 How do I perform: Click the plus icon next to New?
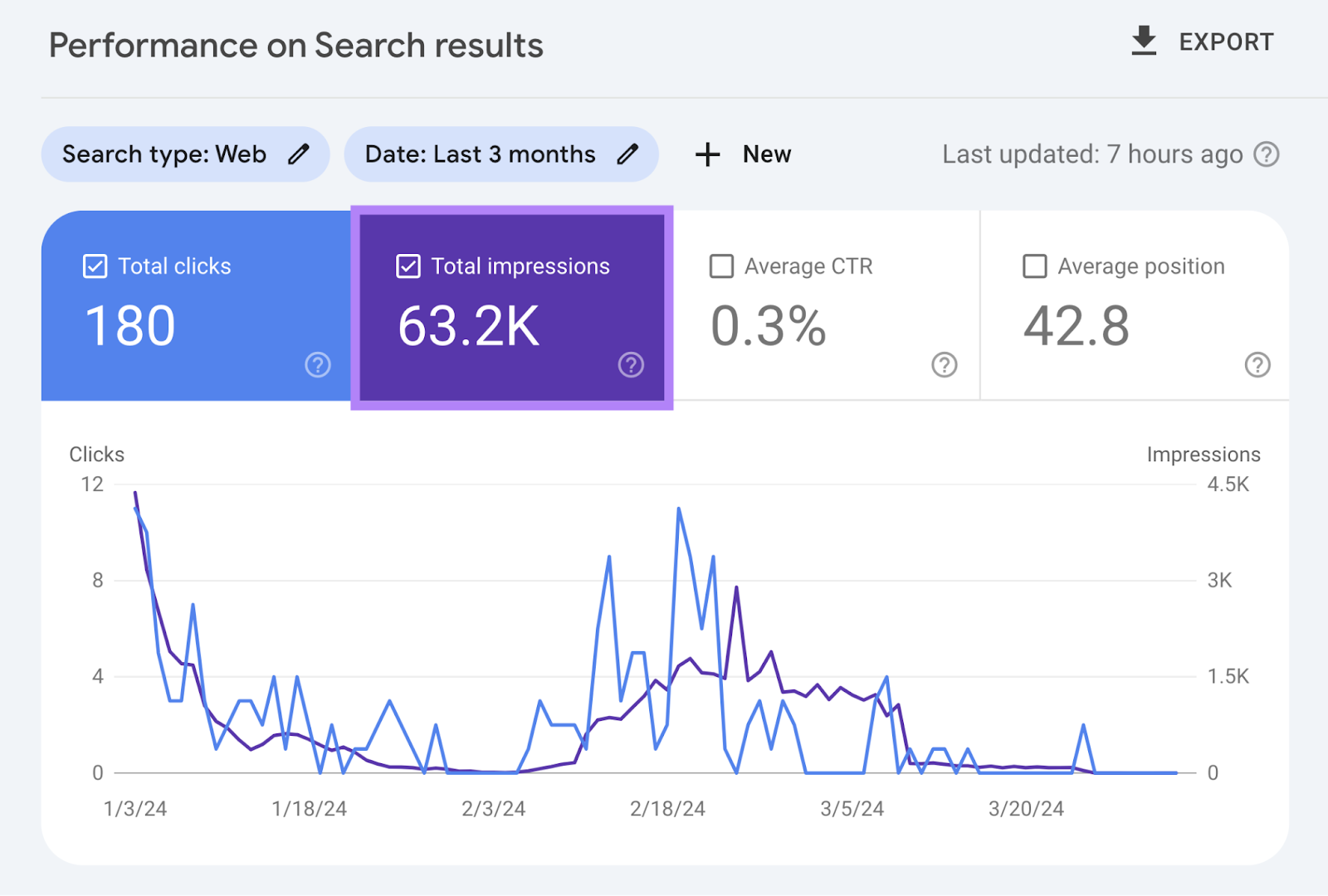pos(707,154)
